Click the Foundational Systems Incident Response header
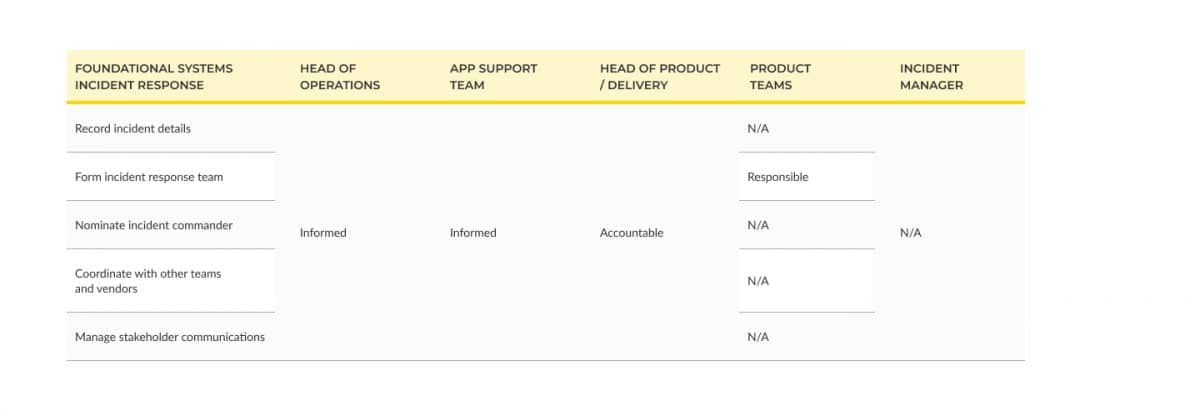The width and height of the screenshot is (1200, 411). (154, 77)
